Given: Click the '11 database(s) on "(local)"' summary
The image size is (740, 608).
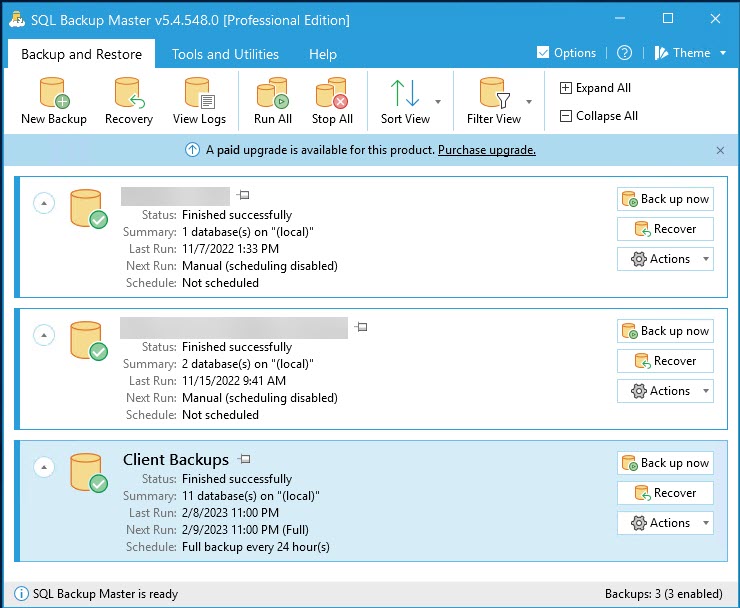Looking at the screenshot, I should (x=251, y=496).
